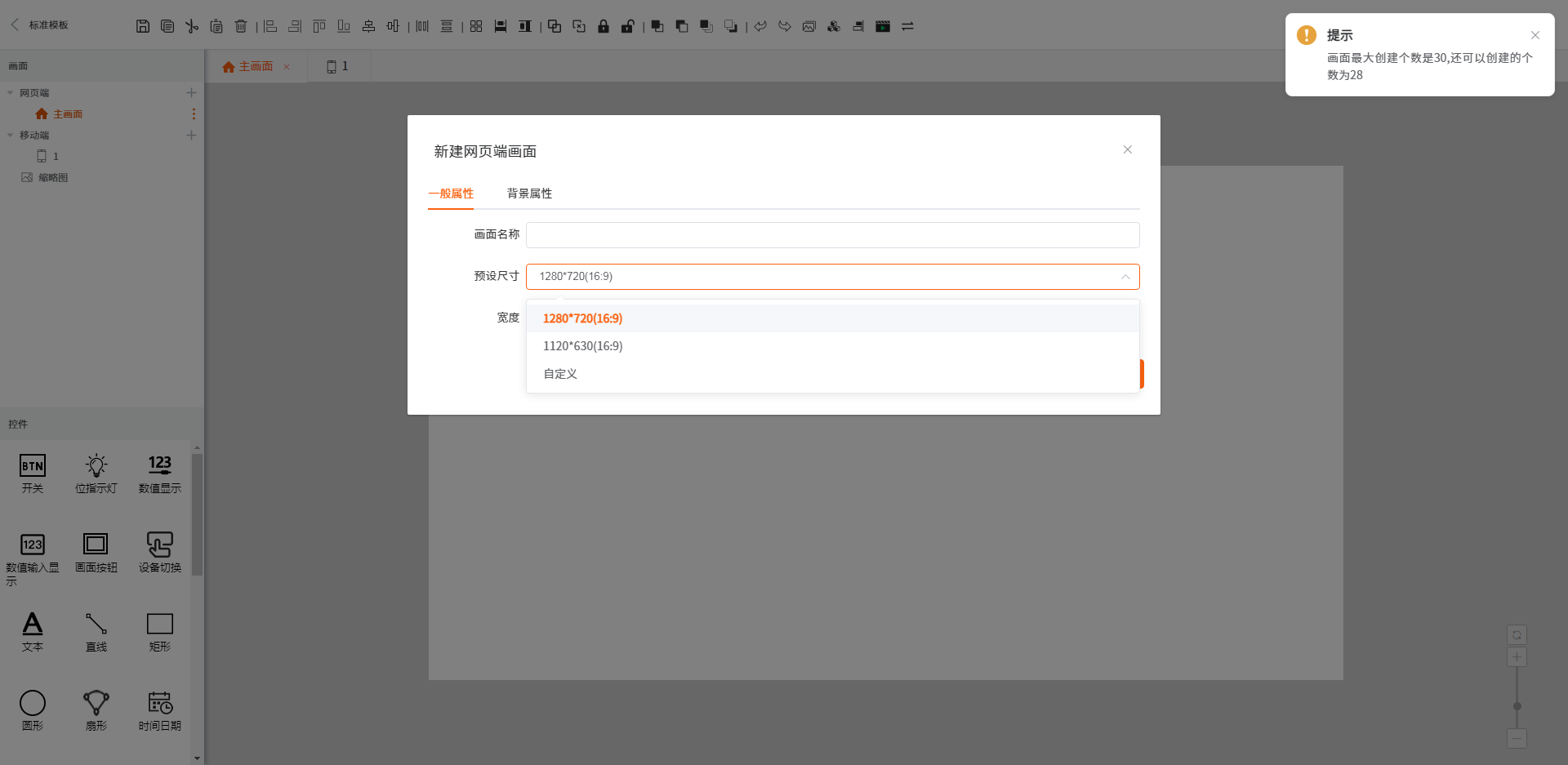Add new screen under 移动端
1568x765 pixels.
[191, 136]
